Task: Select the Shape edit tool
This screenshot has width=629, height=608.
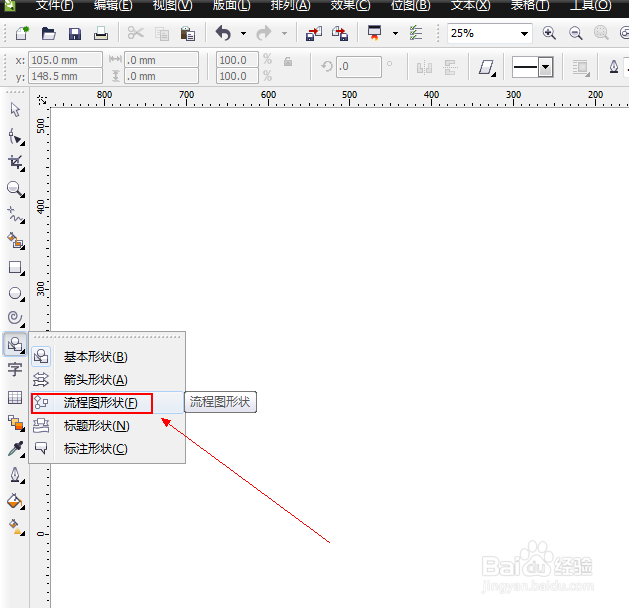Action: pyautogui.click(x=16, y=137)
